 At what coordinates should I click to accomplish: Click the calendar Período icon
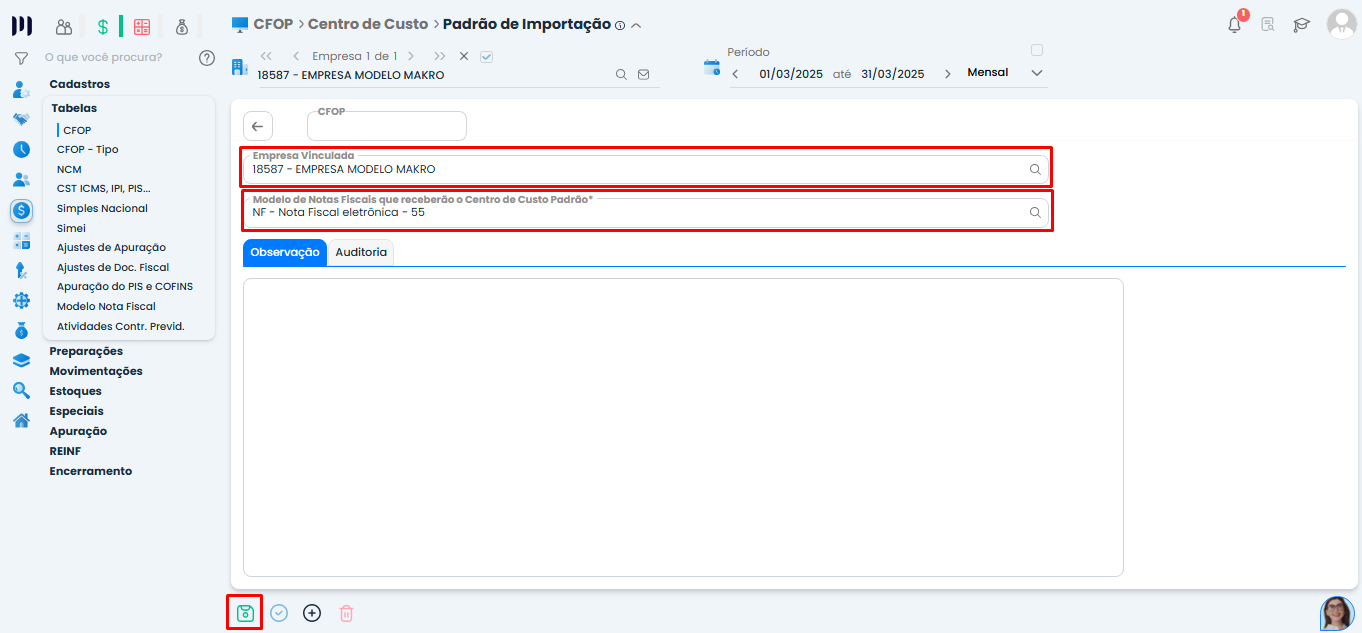712,67
